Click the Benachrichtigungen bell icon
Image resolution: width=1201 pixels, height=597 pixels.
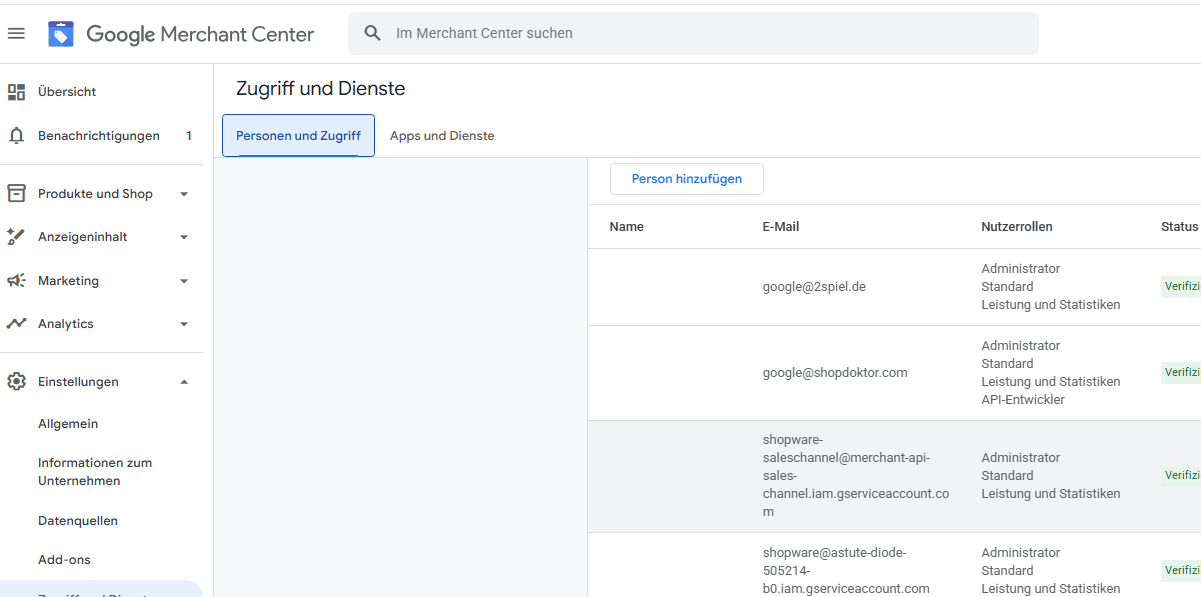pos(16,135)
